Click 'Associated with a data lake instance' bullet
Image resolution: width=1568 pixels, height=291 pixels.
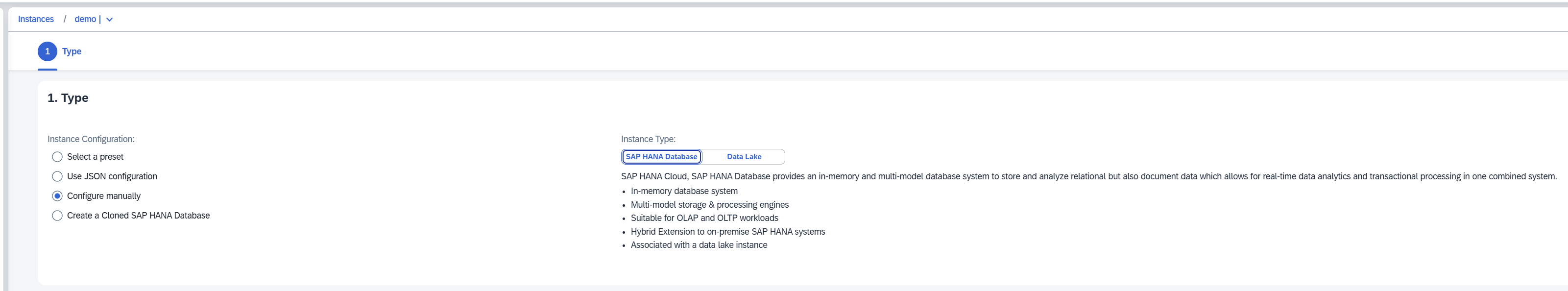click(x=699, y=245)
